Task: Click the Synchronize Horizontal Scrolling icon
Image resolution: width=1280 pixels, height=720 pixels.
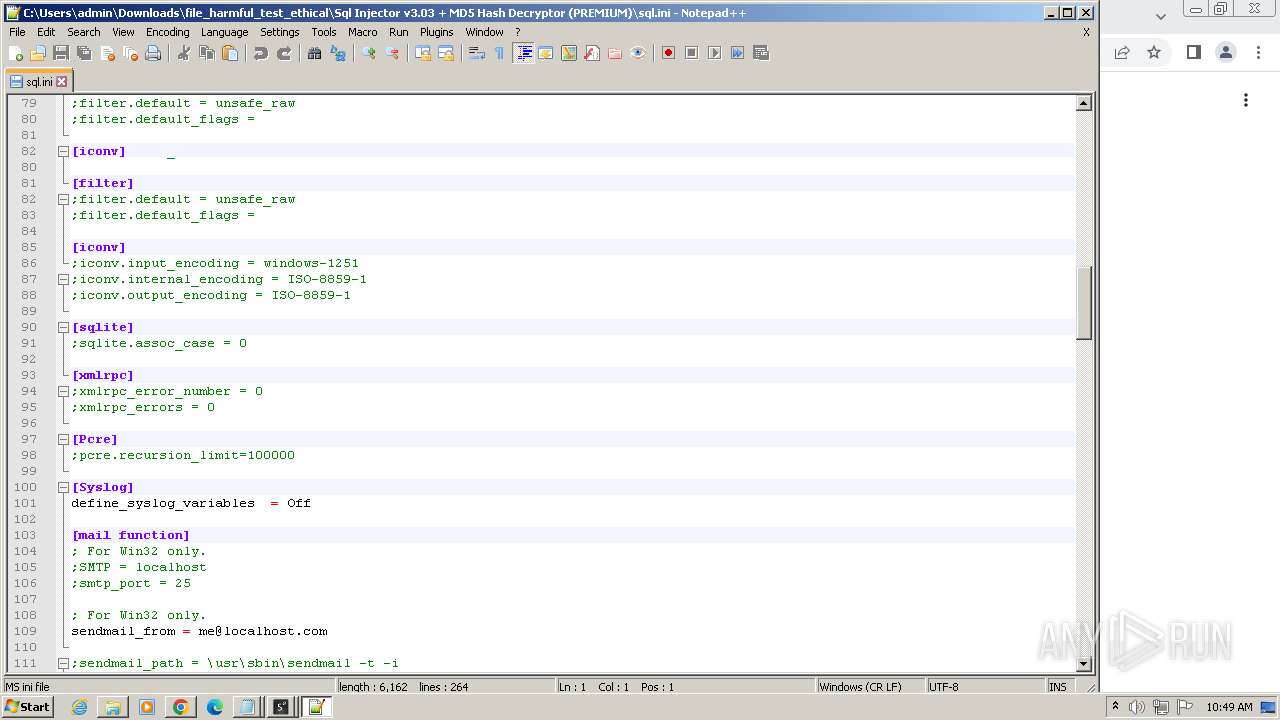Action: [446, 53]
